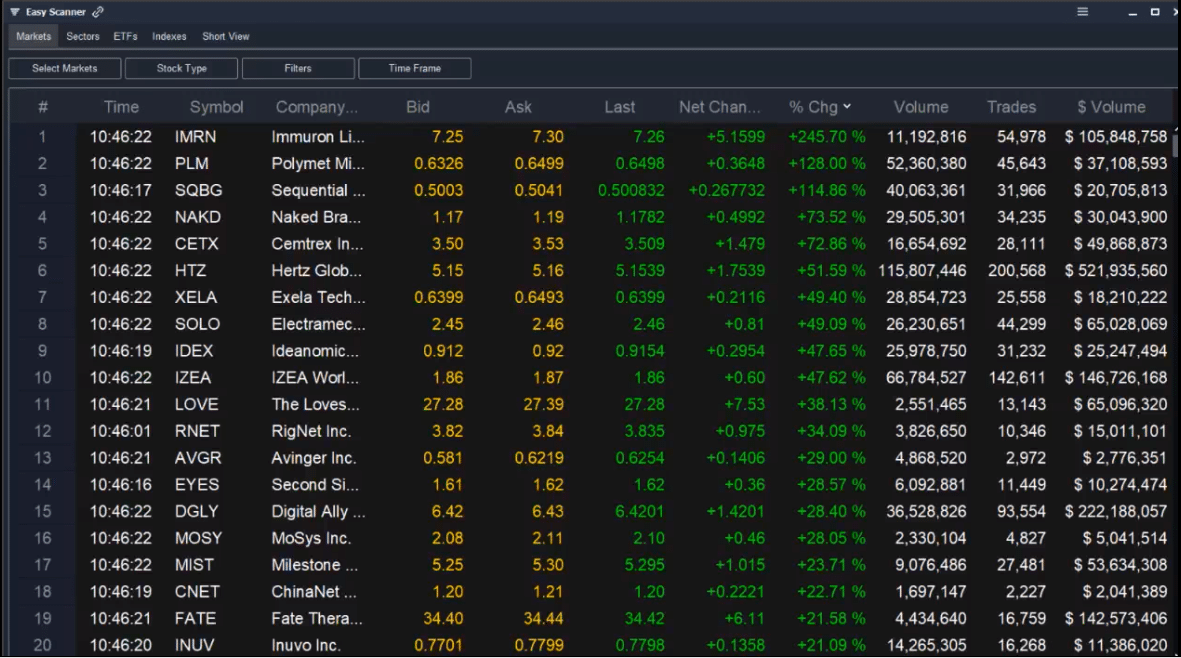This screenshot has width=1181, height=658.
Task: Select the SQBG symbol cell
Action: pos(198,190)
